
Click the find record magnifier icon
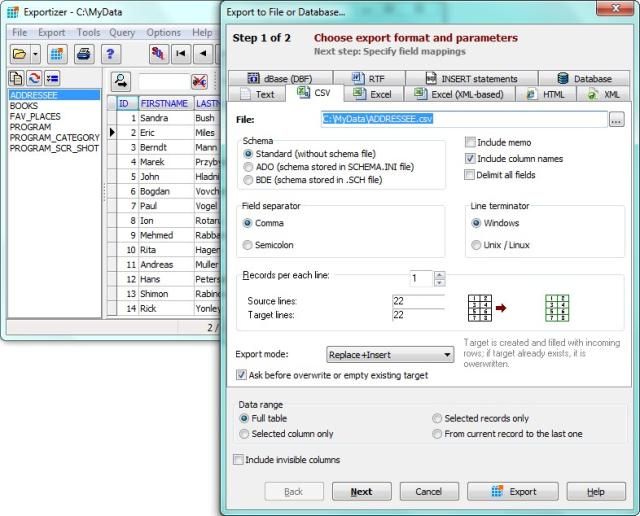[x=120, y=80]
